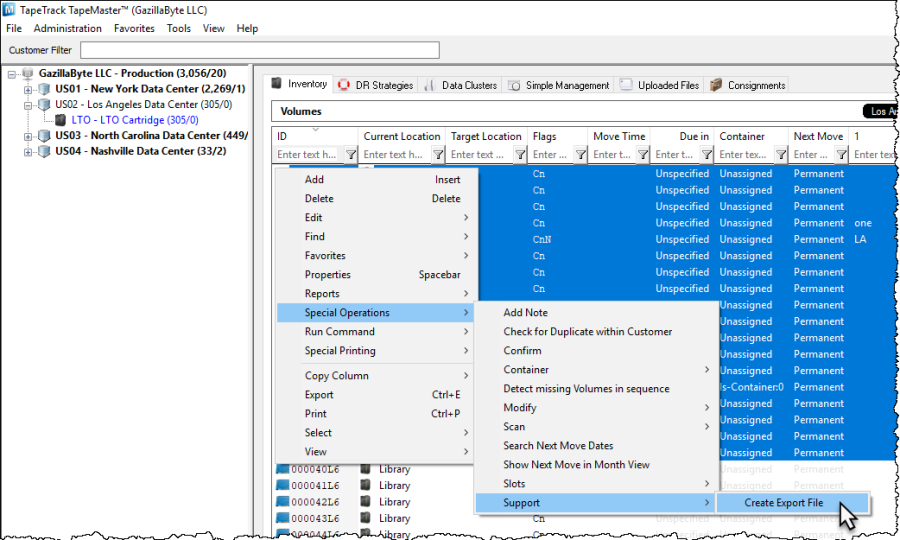Click the ID column filter funnel icon
900x540 pixels.
(351, 154)
